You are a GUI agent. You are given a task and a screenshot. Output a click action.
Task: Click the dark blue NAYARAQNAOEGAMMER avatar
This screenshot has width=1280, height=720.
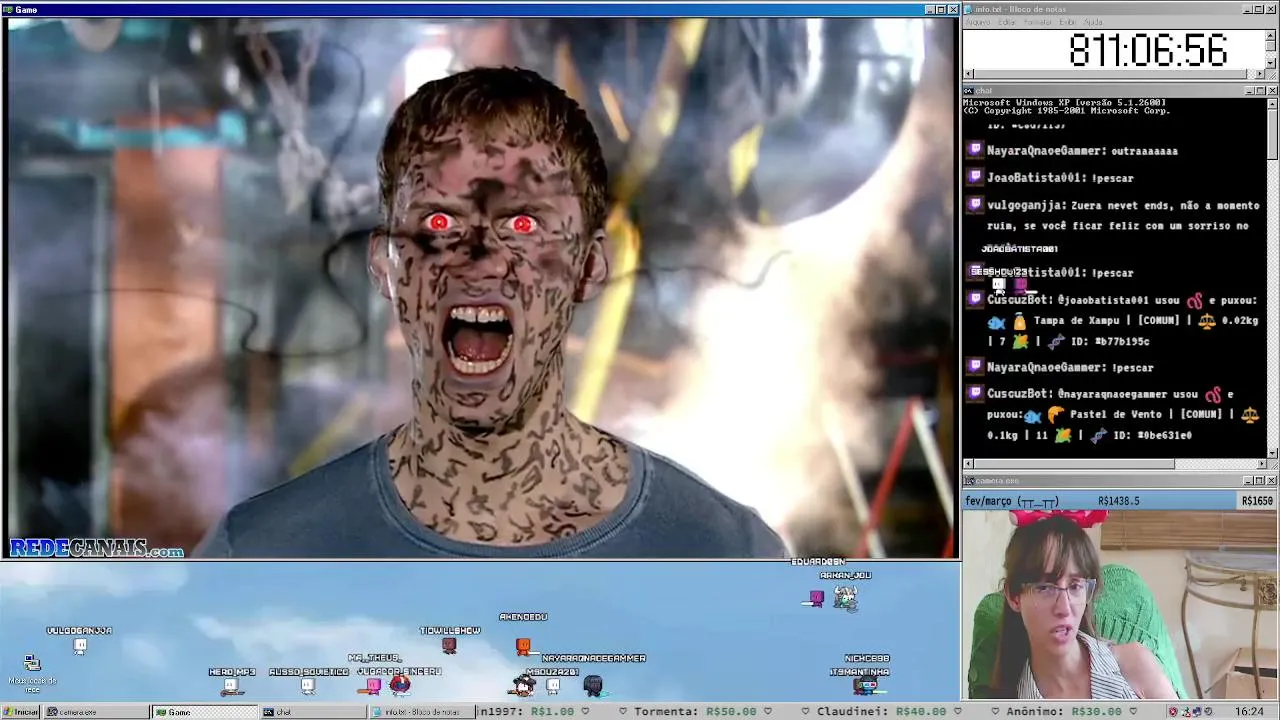coord(593,686)
